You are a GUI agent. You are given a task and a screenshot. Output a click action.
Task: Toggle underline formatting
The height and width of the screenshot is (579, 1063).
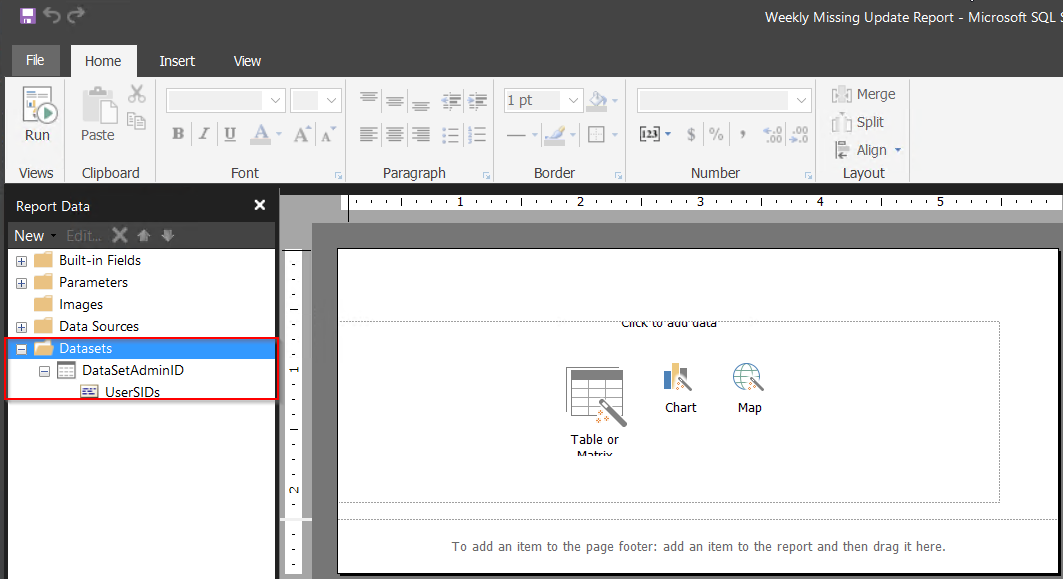tap(230, 134)
